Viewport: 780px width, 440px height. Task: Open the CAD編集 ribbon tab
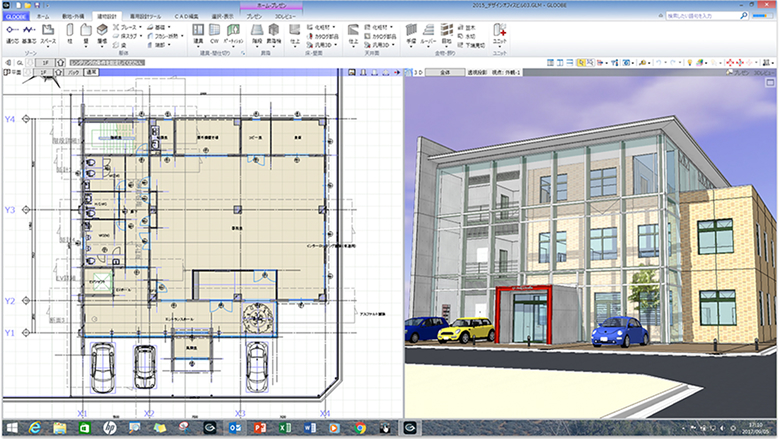(x=188, y=17)
